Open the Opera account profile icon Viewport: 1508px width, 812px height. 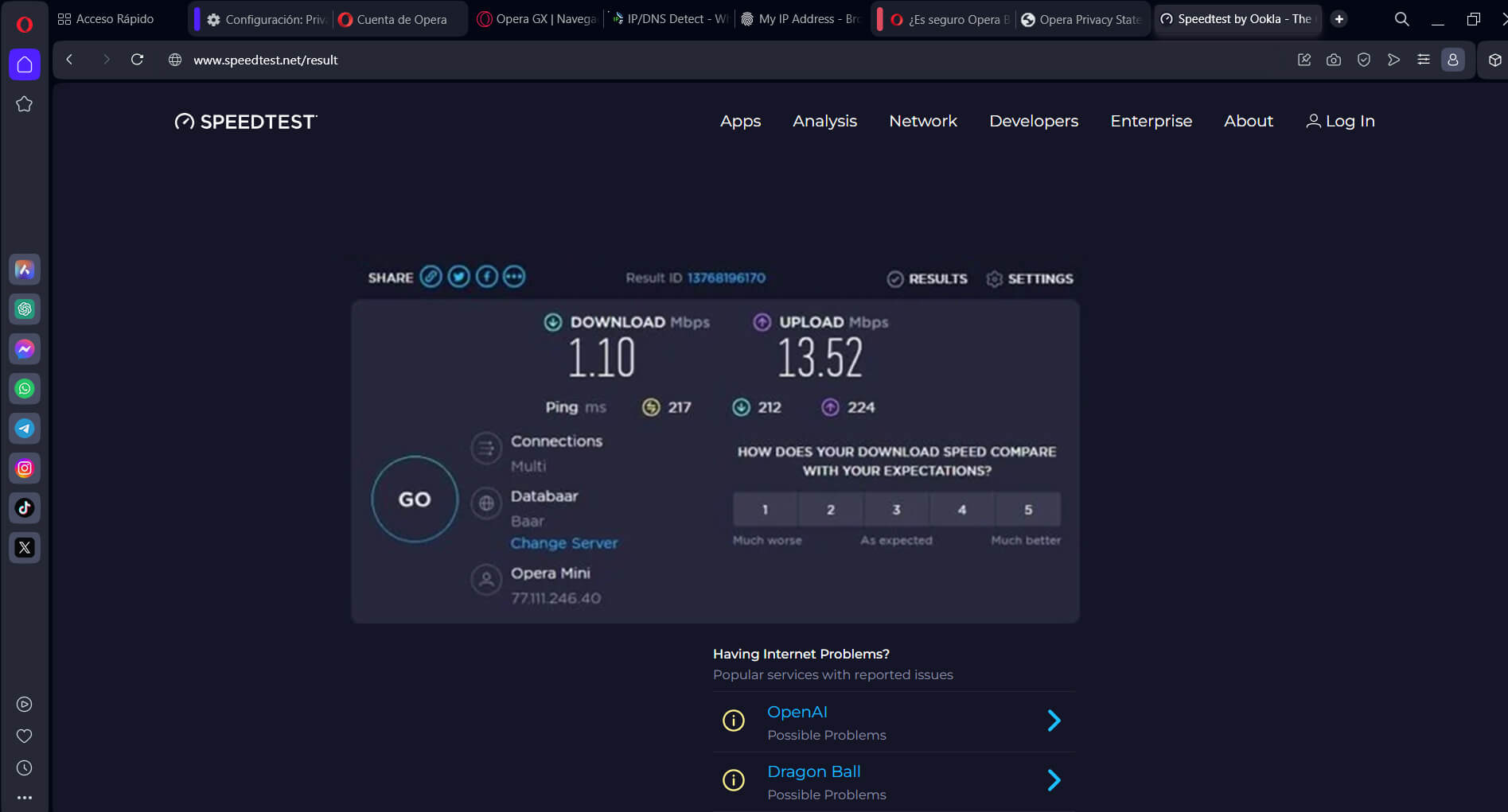click(1453, 60)
